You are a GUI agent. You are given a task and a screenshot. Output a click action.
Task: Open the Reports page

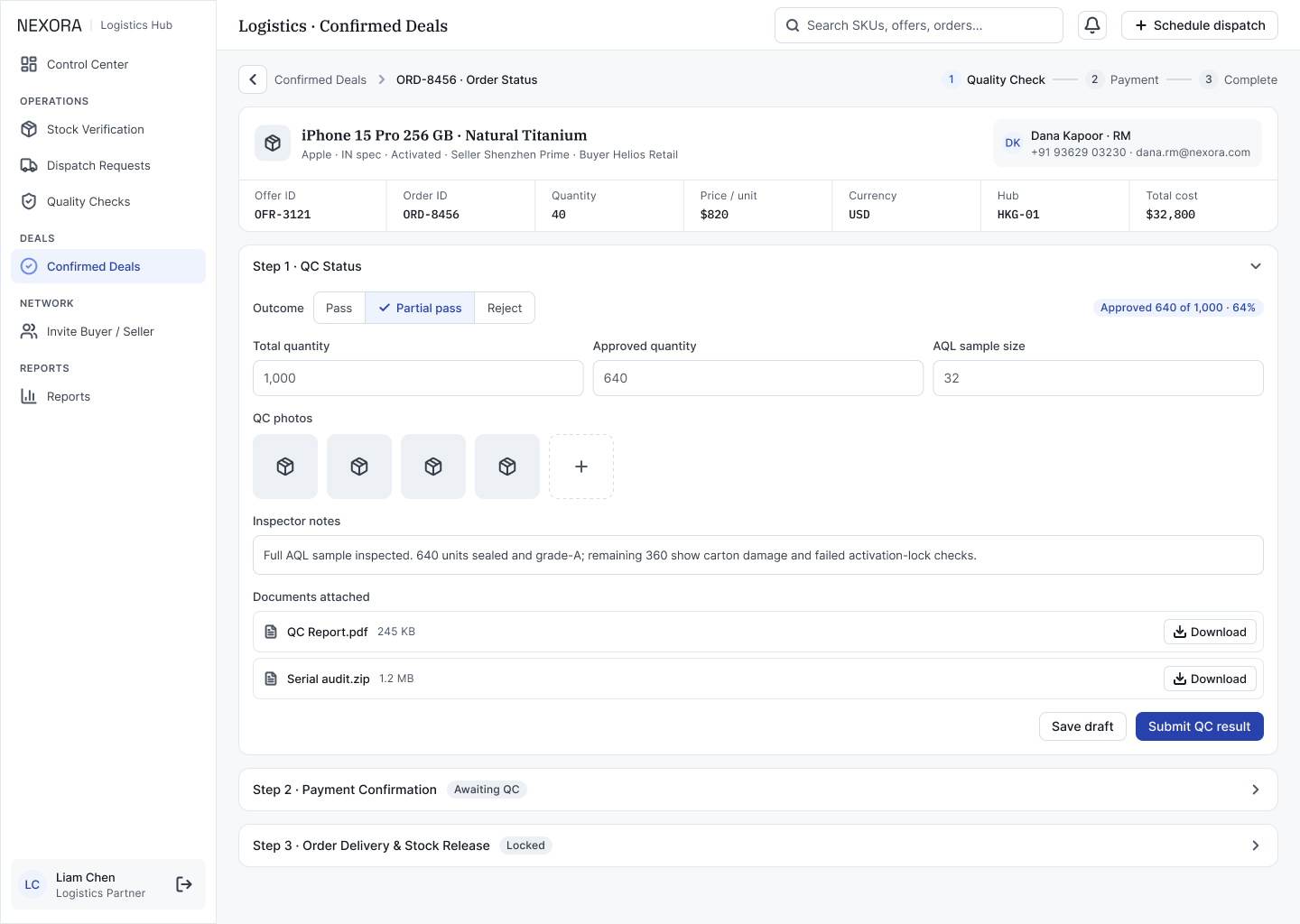click(x=108, y=396)
